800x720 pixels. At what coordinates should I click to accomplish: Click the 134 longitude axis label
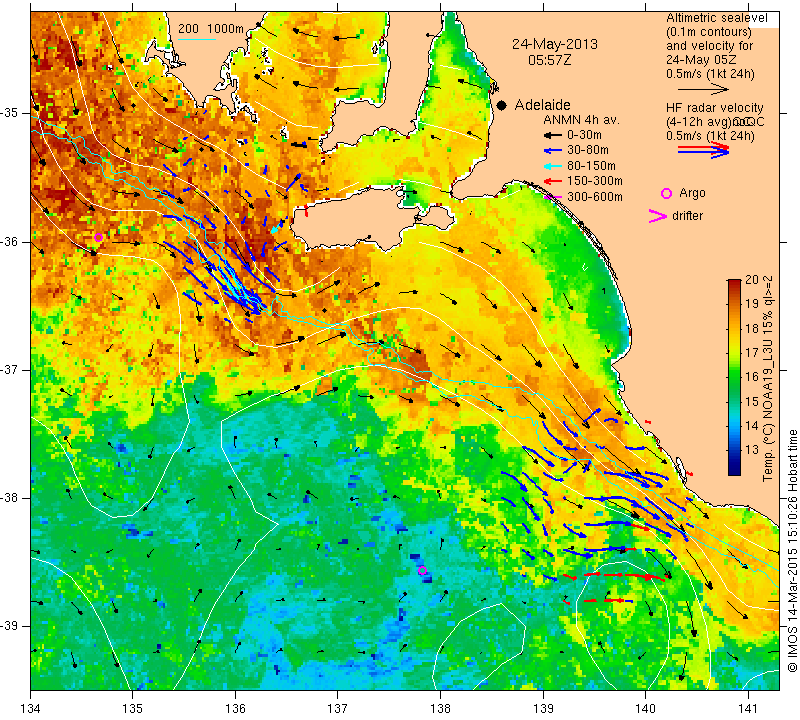click(31, 709)
